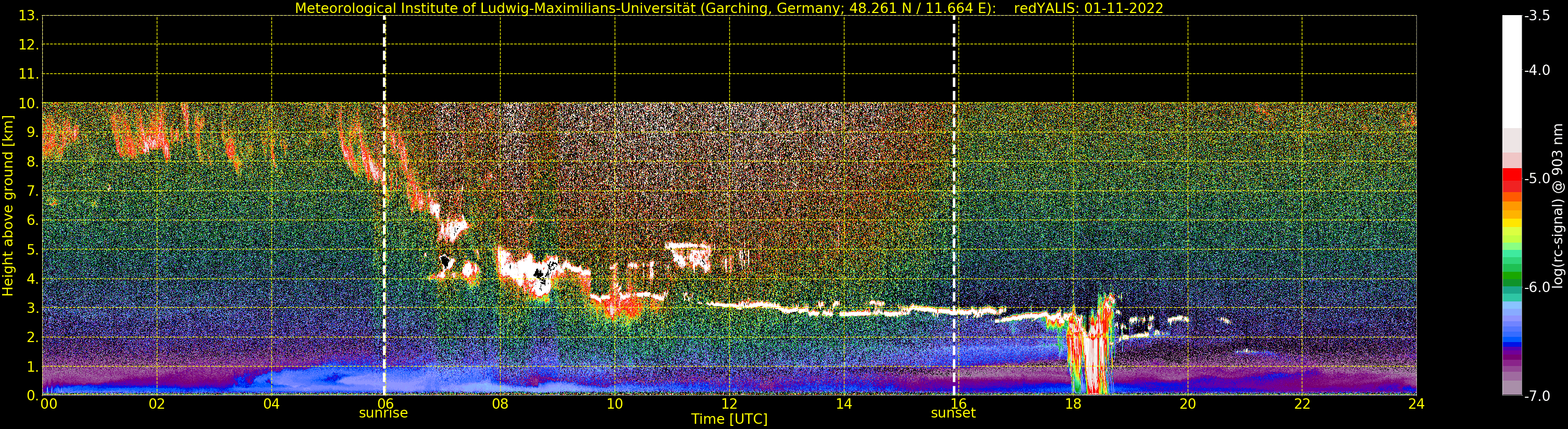The height and width of the screenshot is (429, 1568).
Task: Click the time tick label '20'
Action: [1188, 404]
